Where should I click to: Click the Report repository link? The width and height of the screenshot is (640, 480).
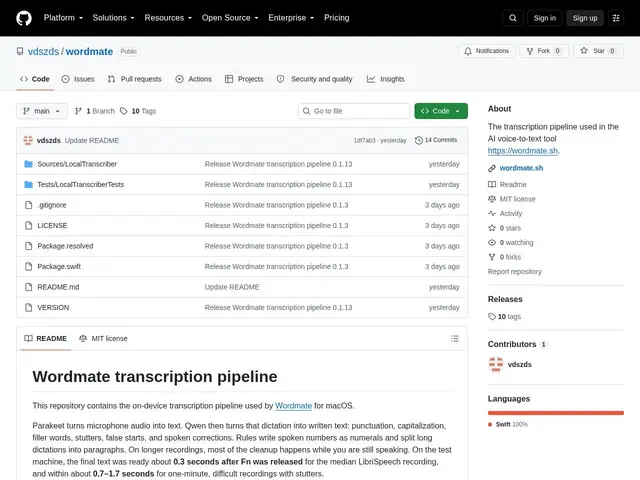point(515,271)
